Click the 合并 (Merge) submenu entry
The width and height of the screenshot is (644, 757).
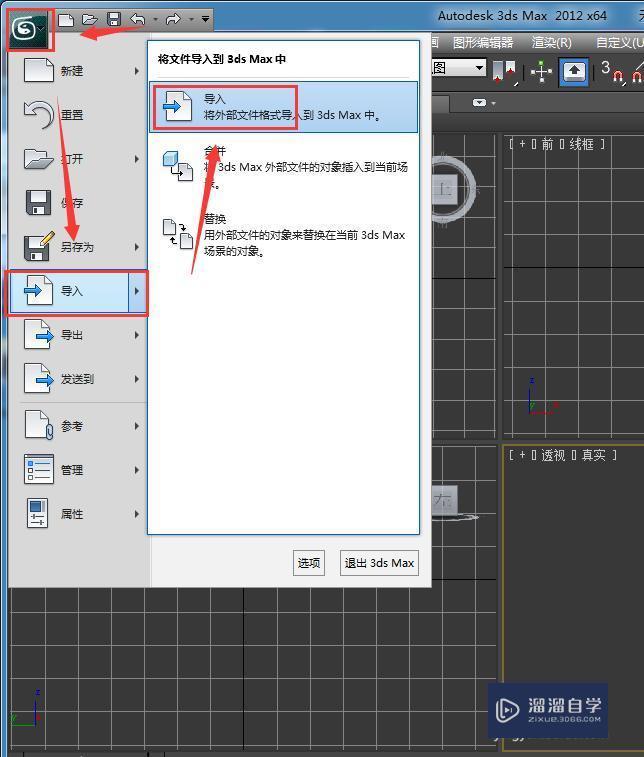pyautogui.click(x=283, y=167)
